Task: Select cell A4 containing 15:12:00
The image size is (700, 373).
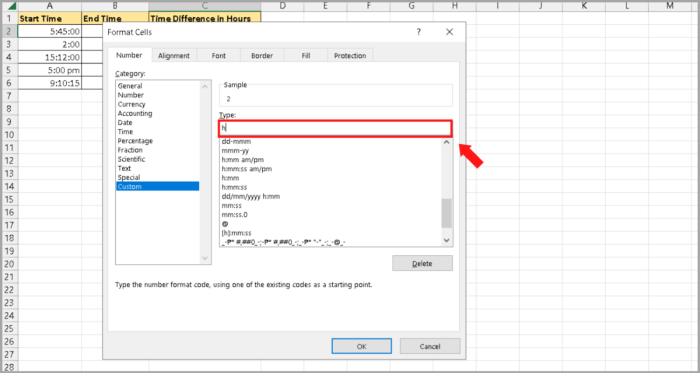Action: (49, 57)
